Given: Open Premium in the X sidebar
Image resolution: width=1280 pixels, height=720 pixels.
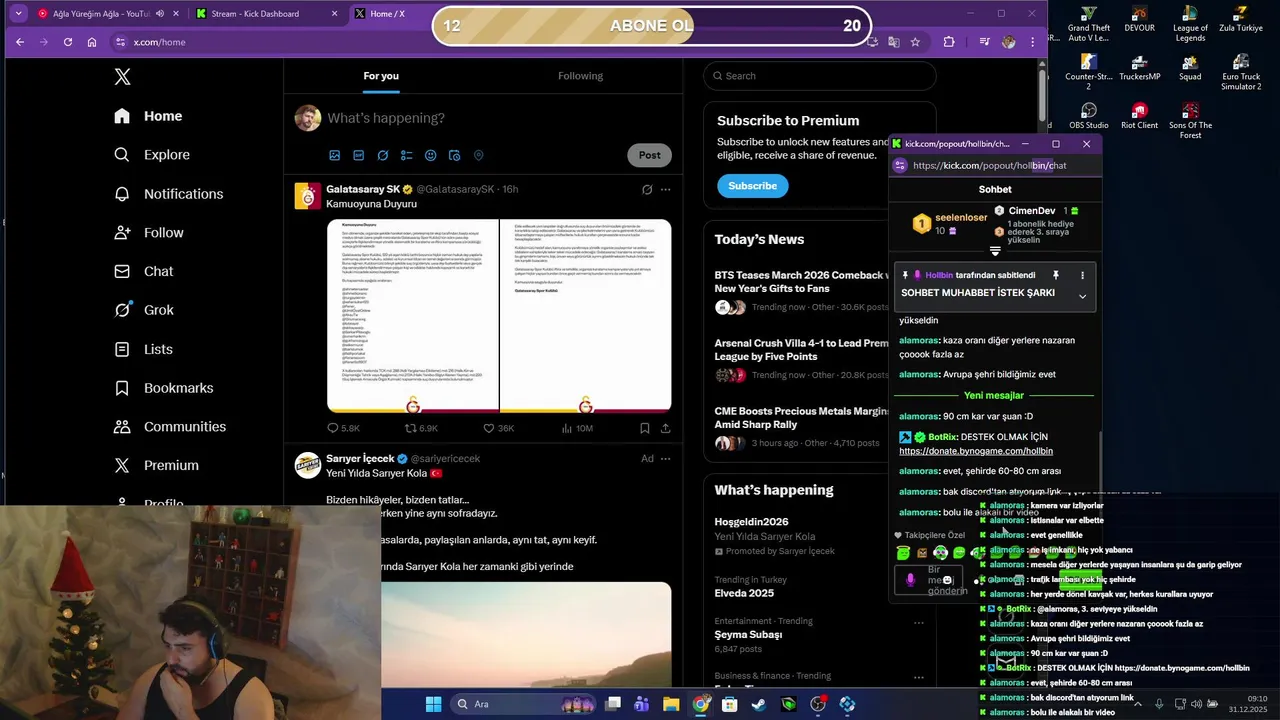Looking at the screenshot, I should (x=156, y=465).
